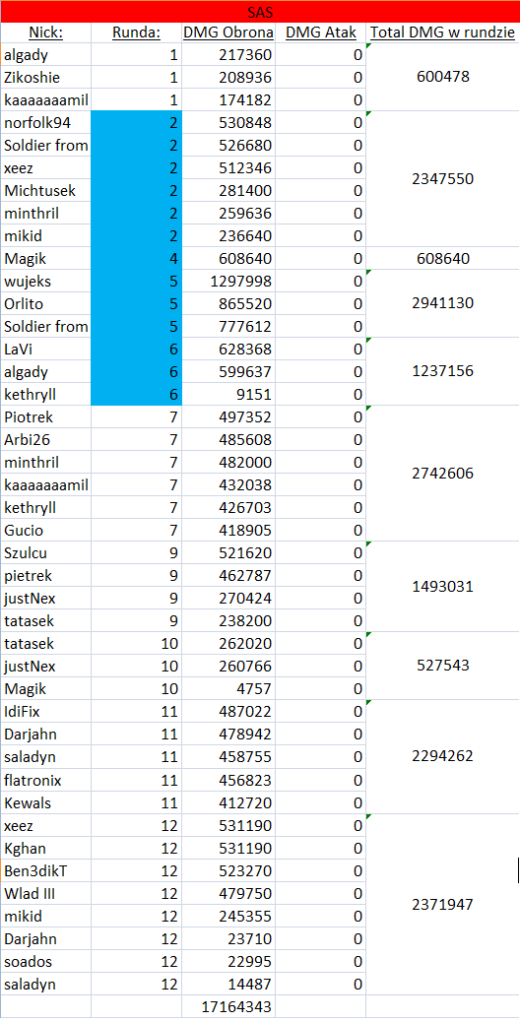
Task: Click the DMG Obrona header cell
Action: coord(228,33)
